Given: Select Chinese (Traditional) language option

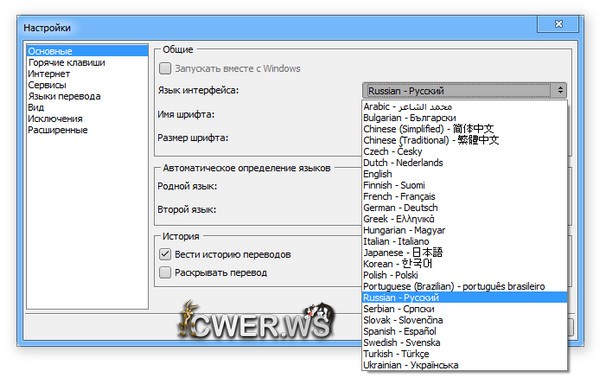Looking at the screenshot, I should coord(464,140).
